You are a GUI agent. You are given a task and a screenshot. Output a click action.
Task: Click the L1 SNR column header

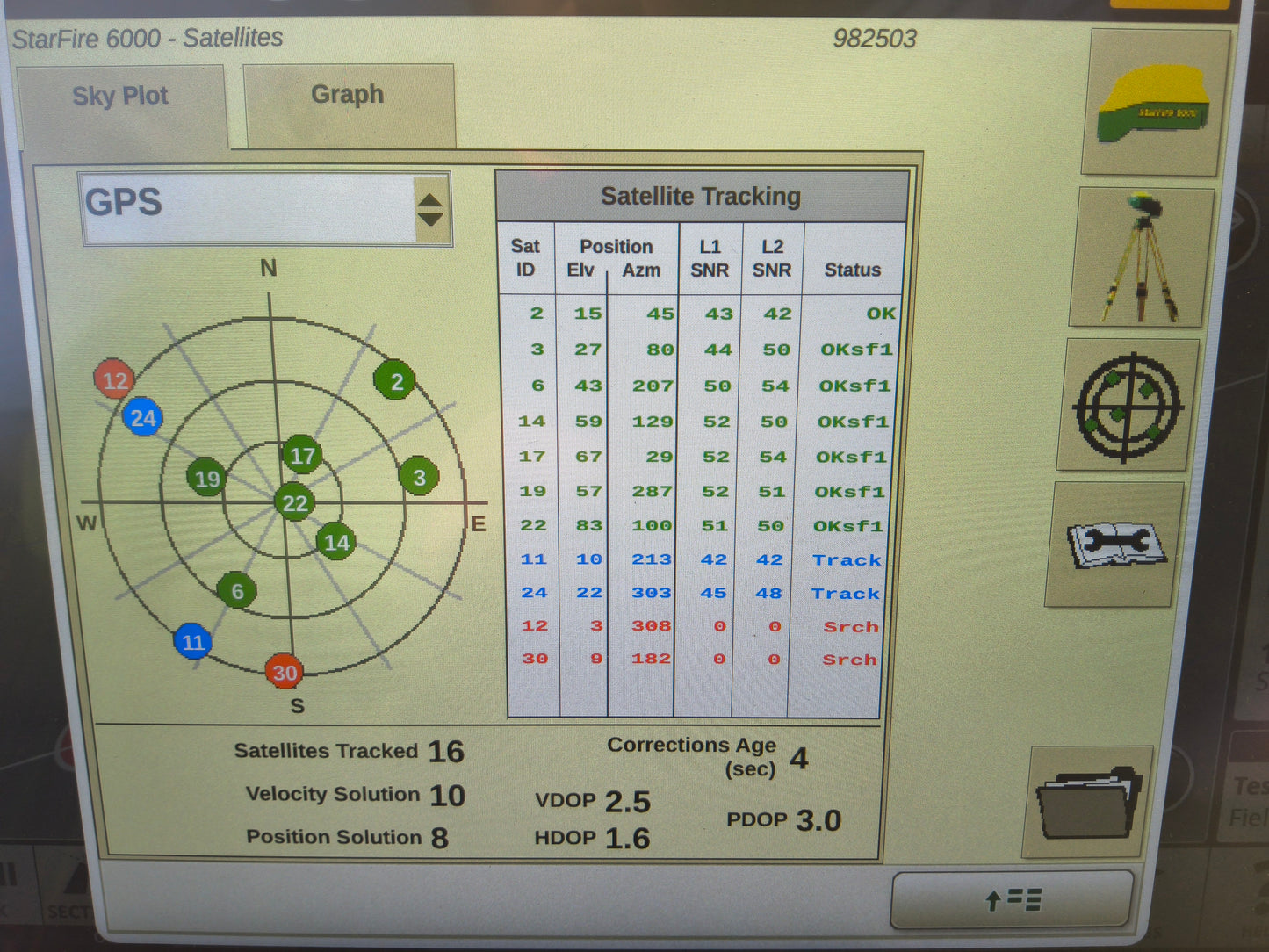(710, 258)
